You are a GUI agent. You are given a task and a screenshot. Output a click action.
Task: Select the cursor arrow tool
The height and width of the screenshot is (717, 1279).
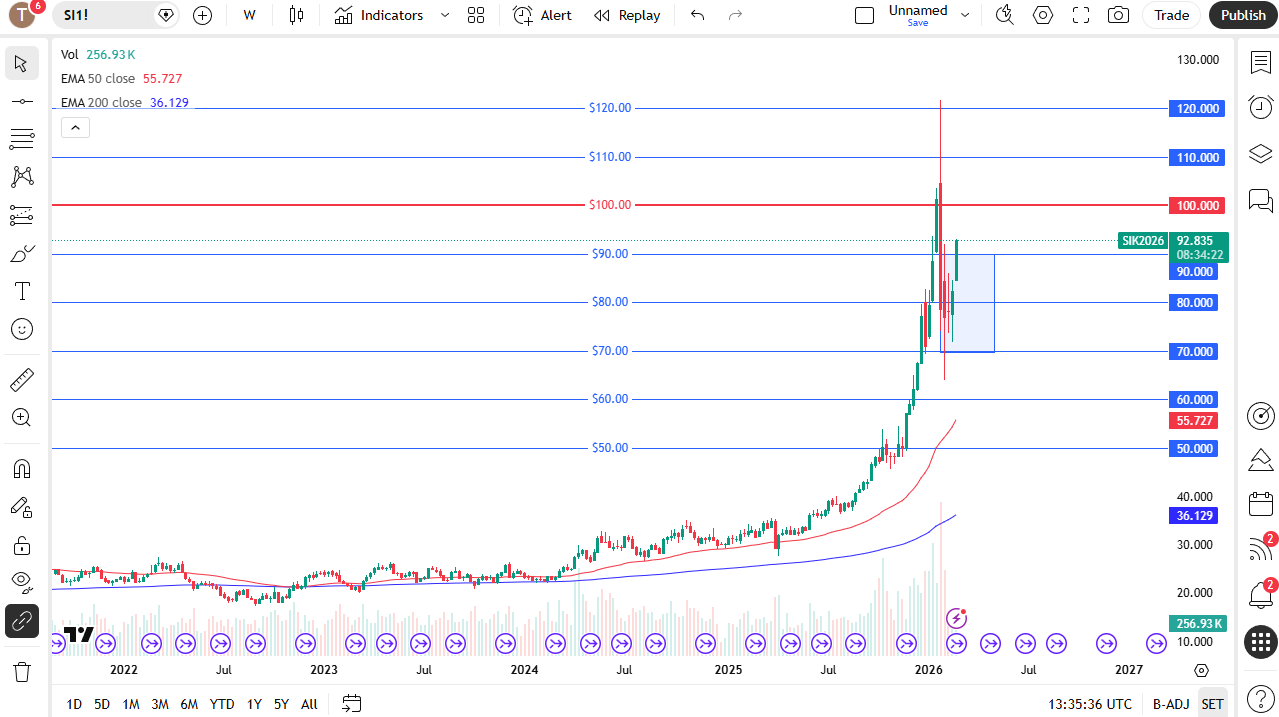22,63
